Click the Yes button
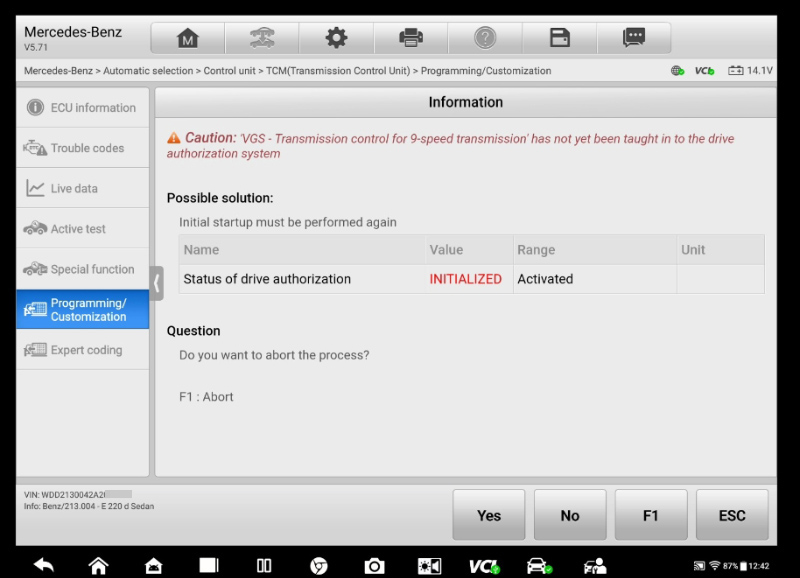 (489, 515)
